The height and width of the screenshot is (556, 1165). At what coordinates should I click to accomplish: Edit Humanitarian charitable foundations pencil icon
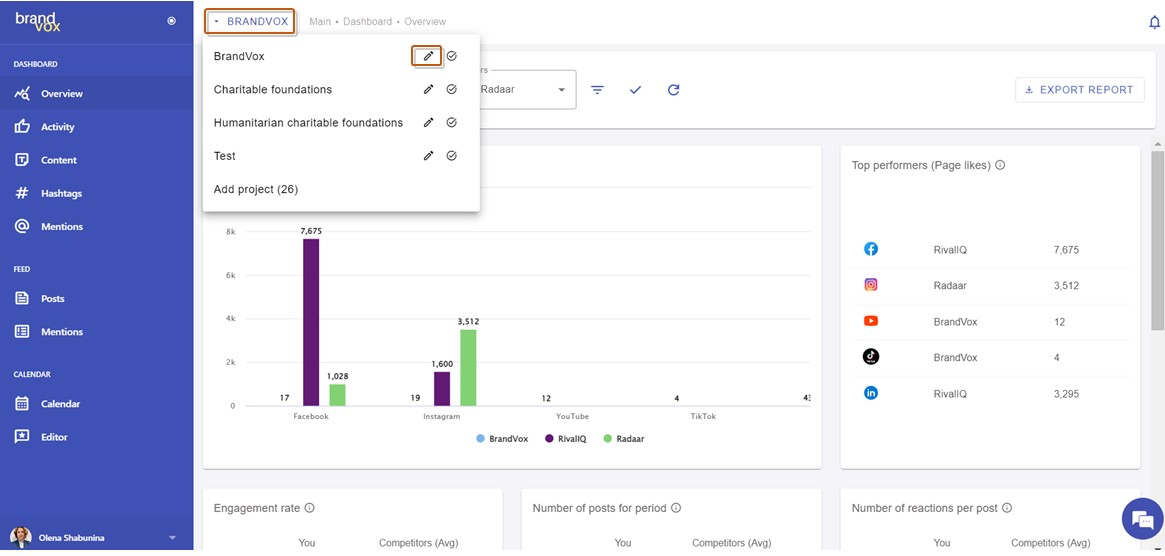tap(428, 123)
